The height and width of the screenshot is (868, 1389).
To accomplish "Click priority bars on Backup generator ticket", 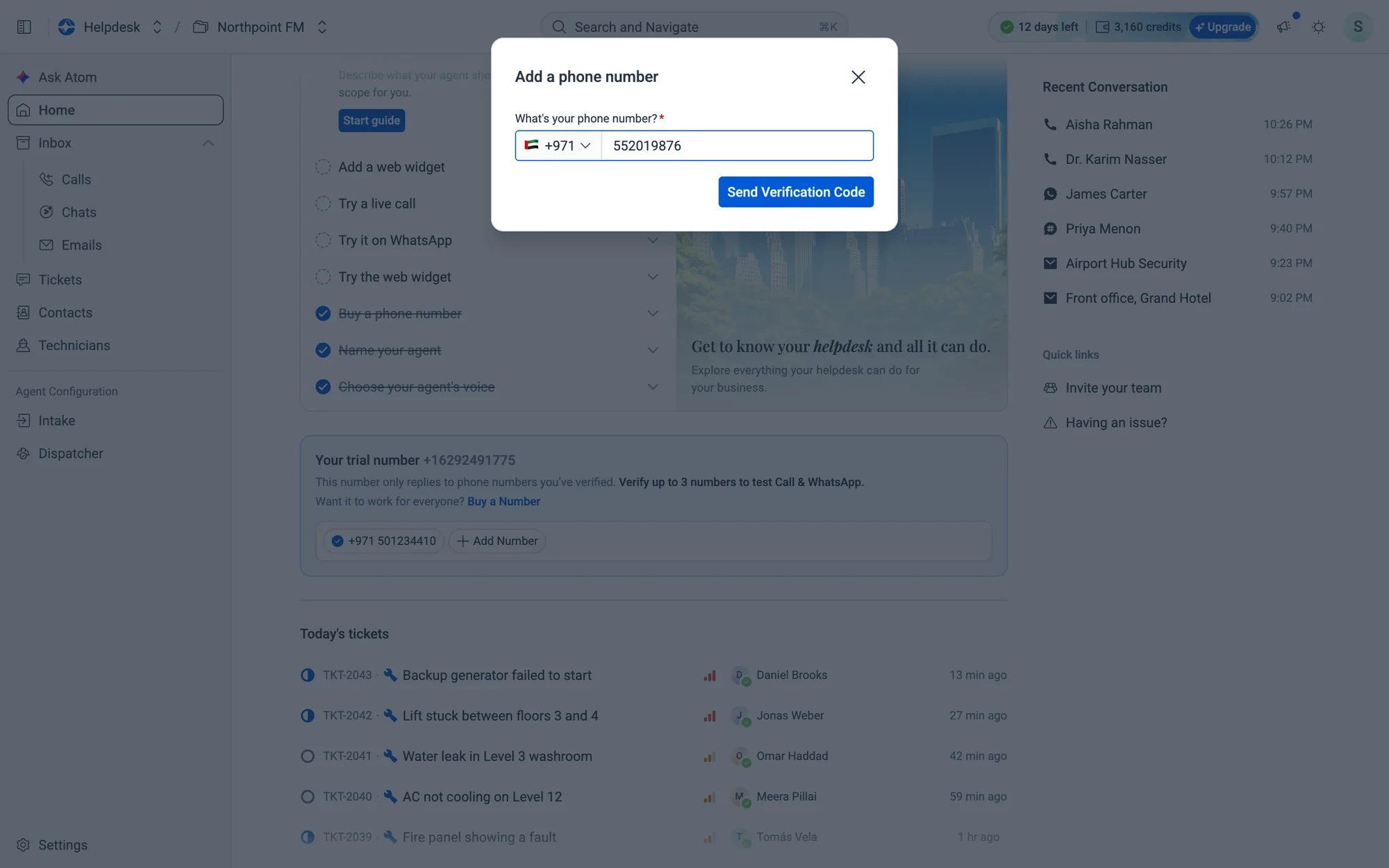I will 709,675.
